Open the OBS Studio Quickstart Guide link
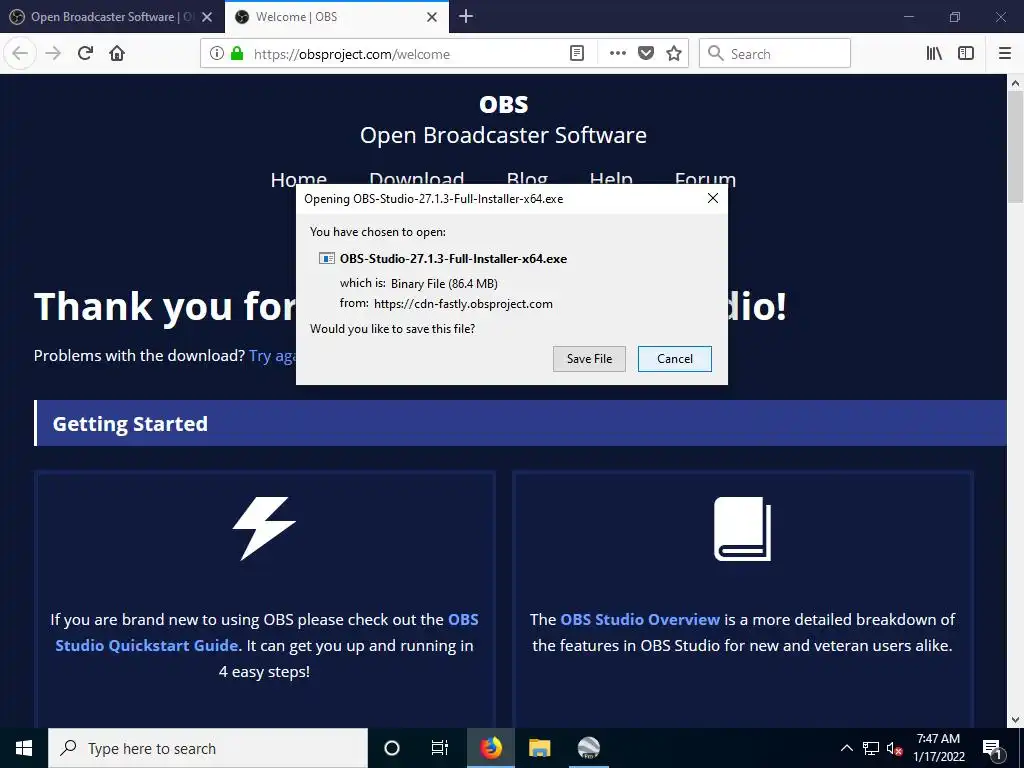 [267, 632]
